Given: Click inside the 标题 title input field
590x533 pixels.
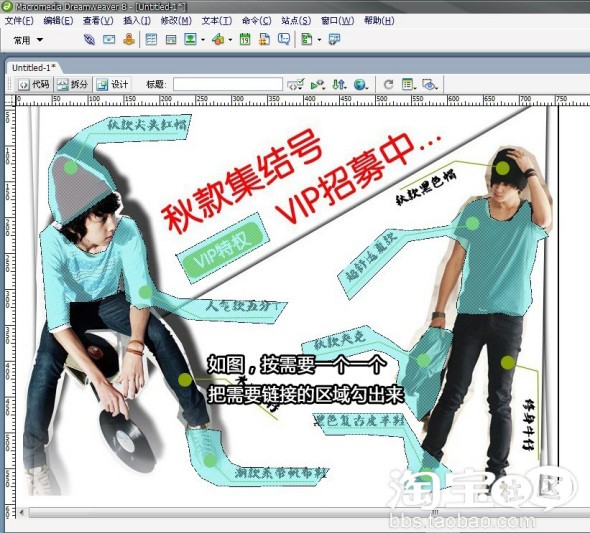Looking at the screenshot, I should point(228,84).
